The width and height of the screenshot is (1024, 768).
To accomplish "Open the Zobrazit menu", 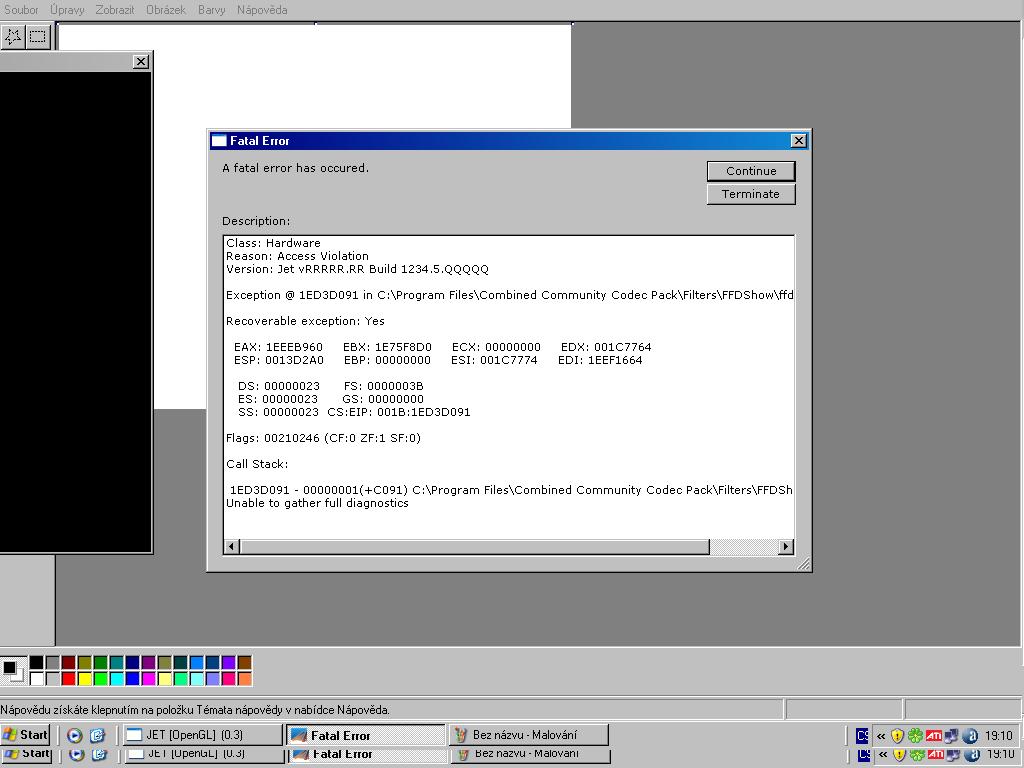I will (114, 10).
